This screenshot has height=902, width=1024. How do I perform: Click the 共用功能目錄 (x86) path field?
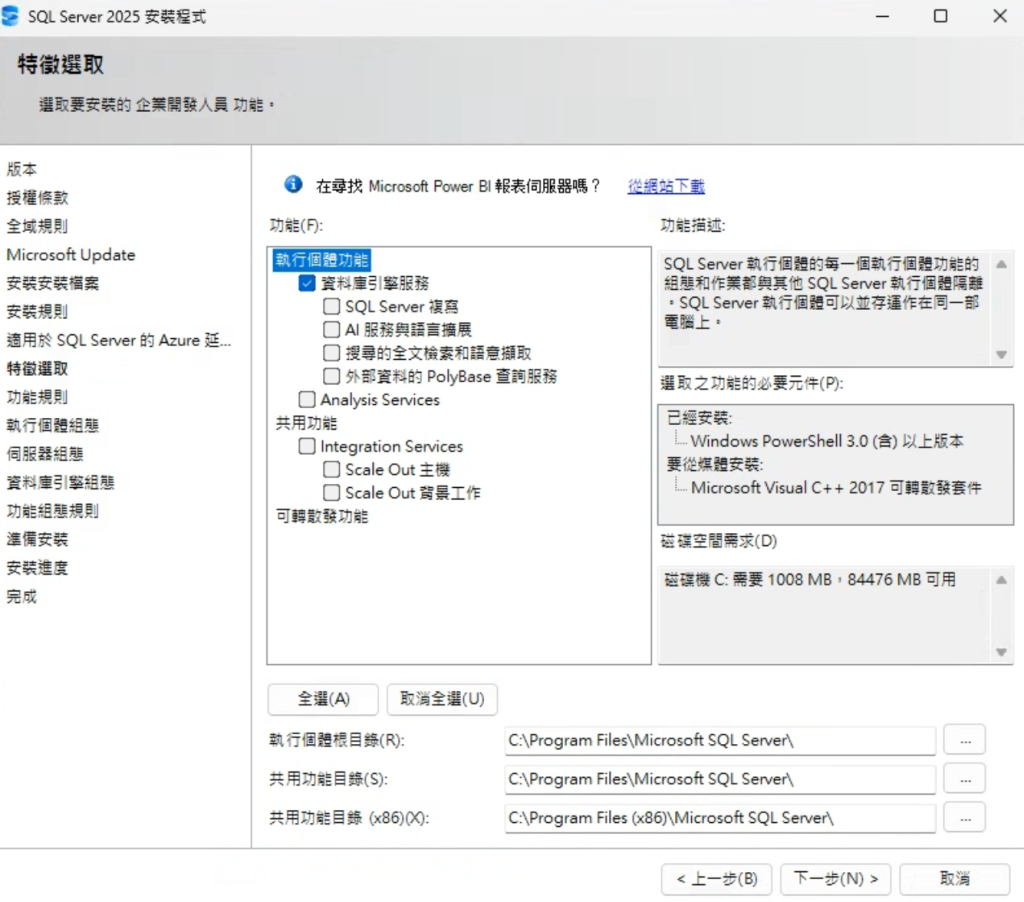[x=720, y=818]
